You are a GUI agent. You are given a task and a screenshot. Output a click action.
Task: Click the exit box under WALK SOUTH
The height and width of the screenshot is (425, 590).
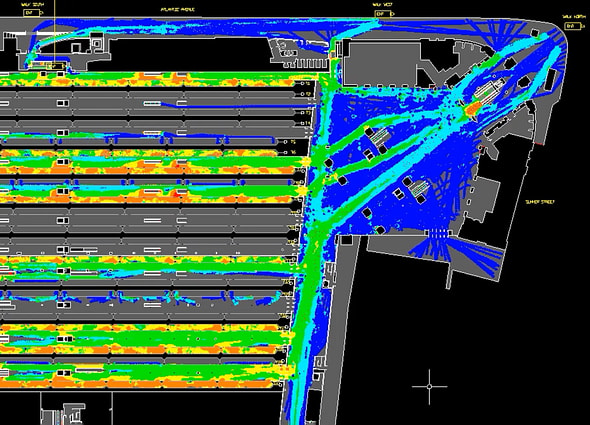(x=32, y=13)
